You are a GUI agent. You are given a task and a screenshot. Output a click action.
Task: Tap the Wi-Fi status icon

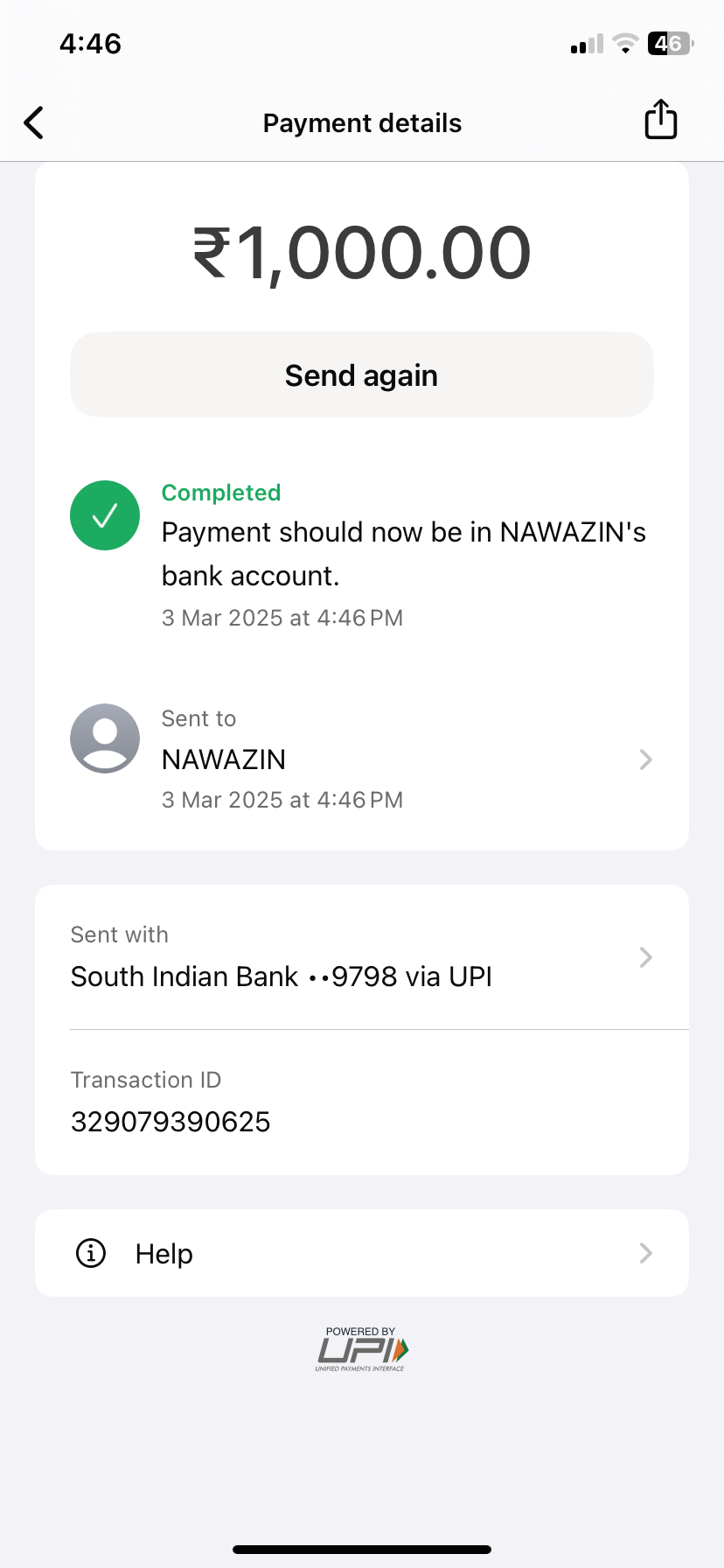click(x=625, y=43)
